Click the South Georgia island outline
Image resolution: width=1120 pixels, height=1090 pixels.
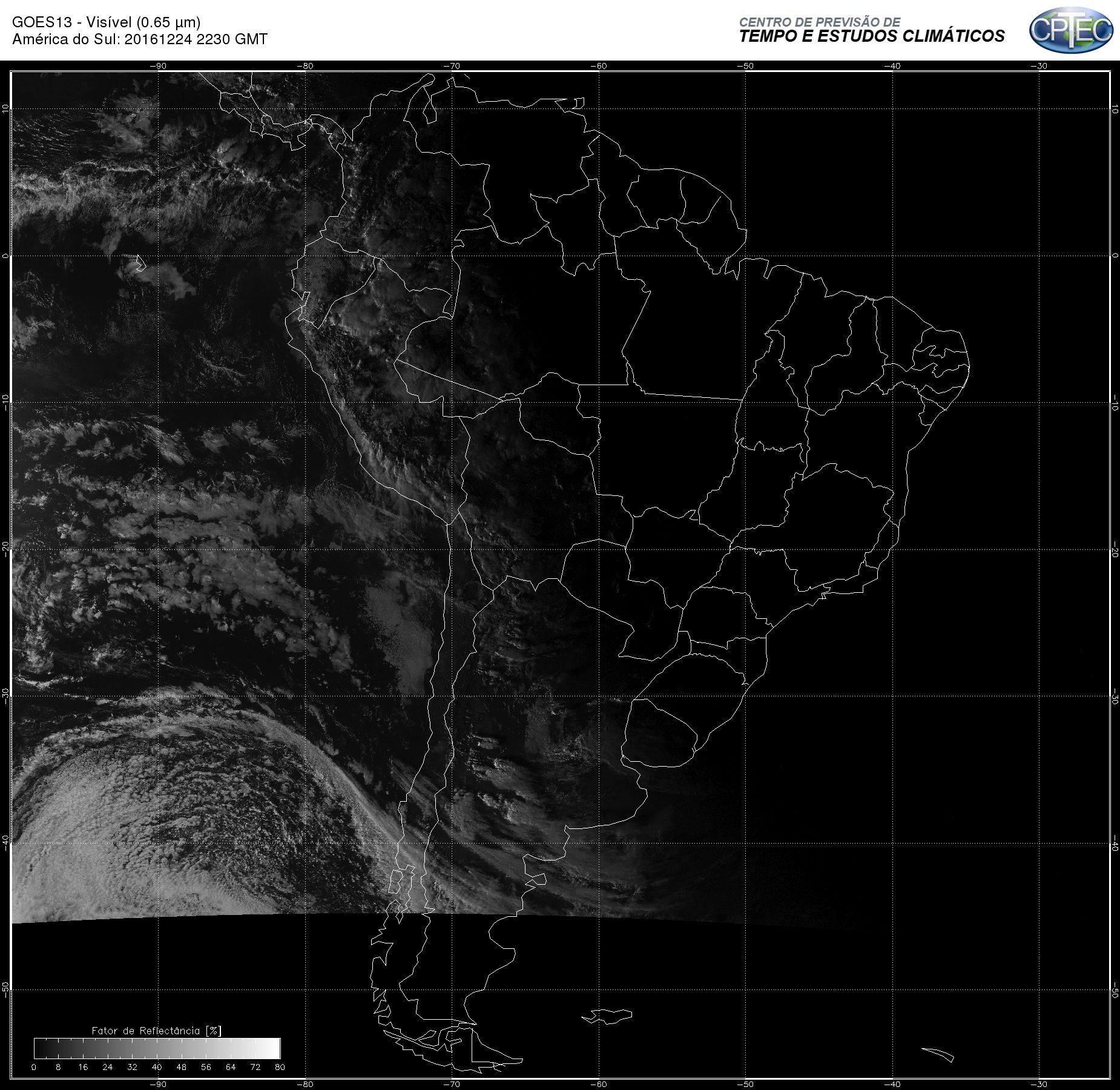938,1054
